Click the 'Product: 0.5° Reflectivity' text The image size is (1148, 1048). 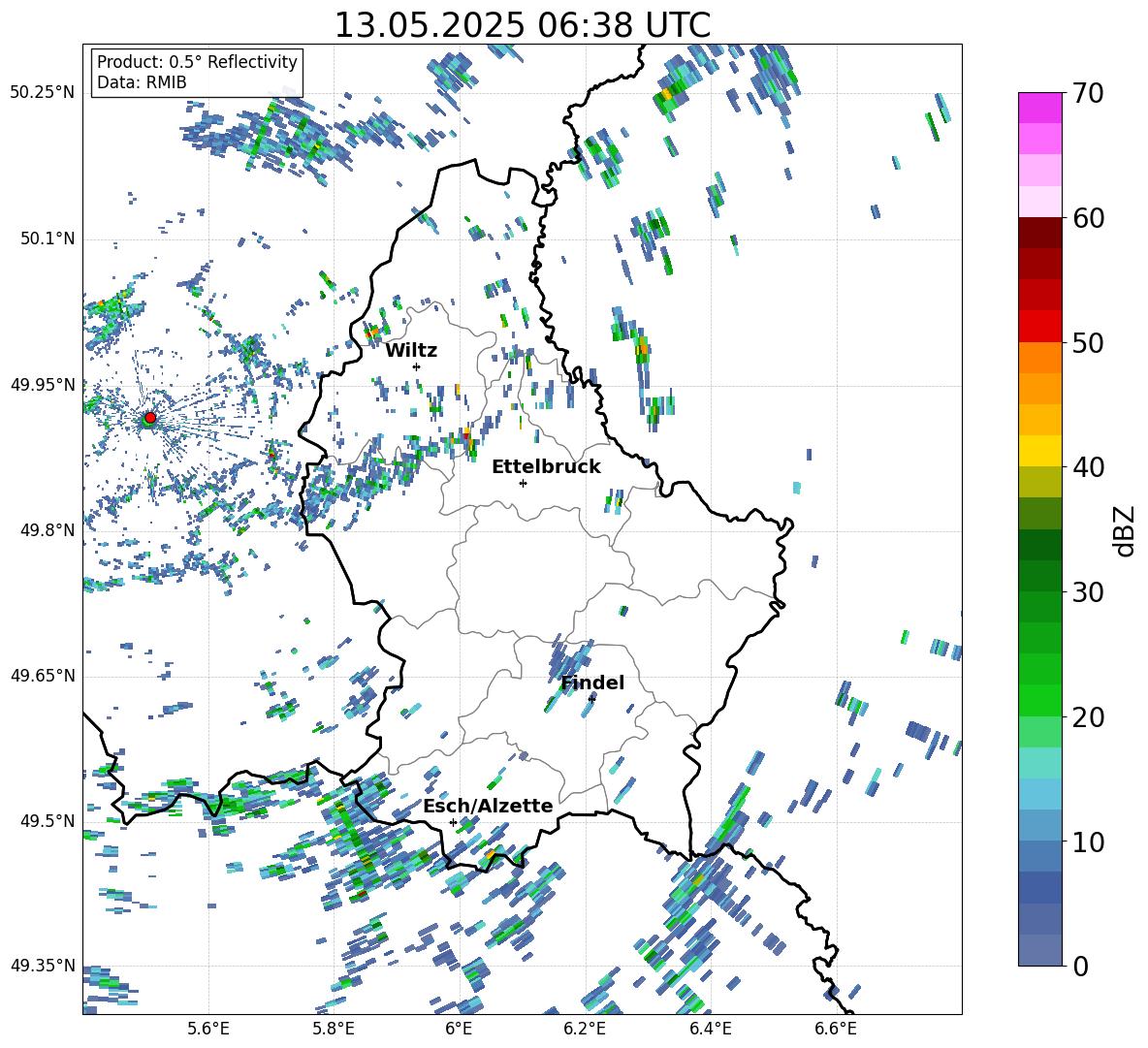coord(197,62)
